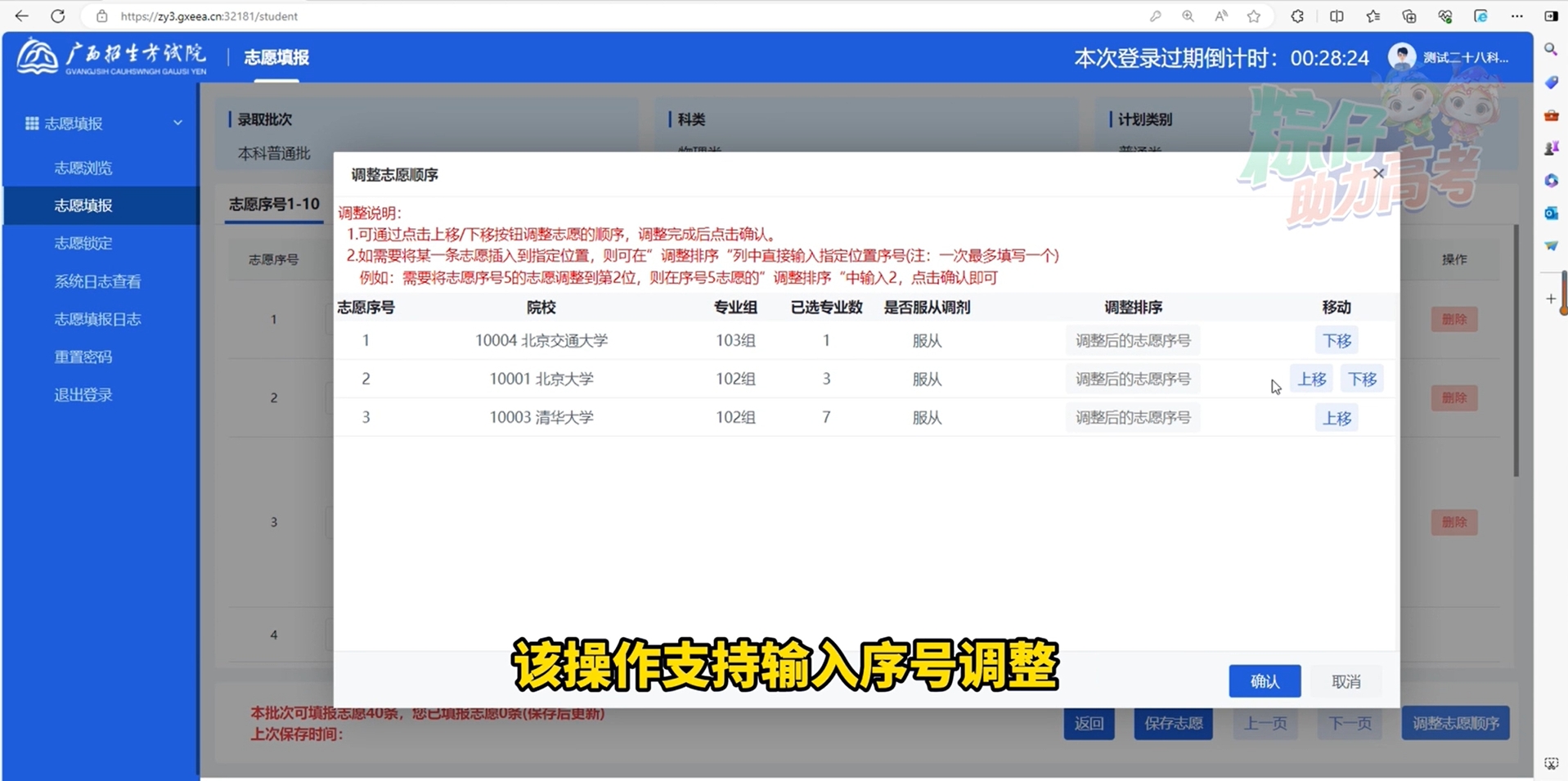Open browser settings and more menu

coord(1516,16)
